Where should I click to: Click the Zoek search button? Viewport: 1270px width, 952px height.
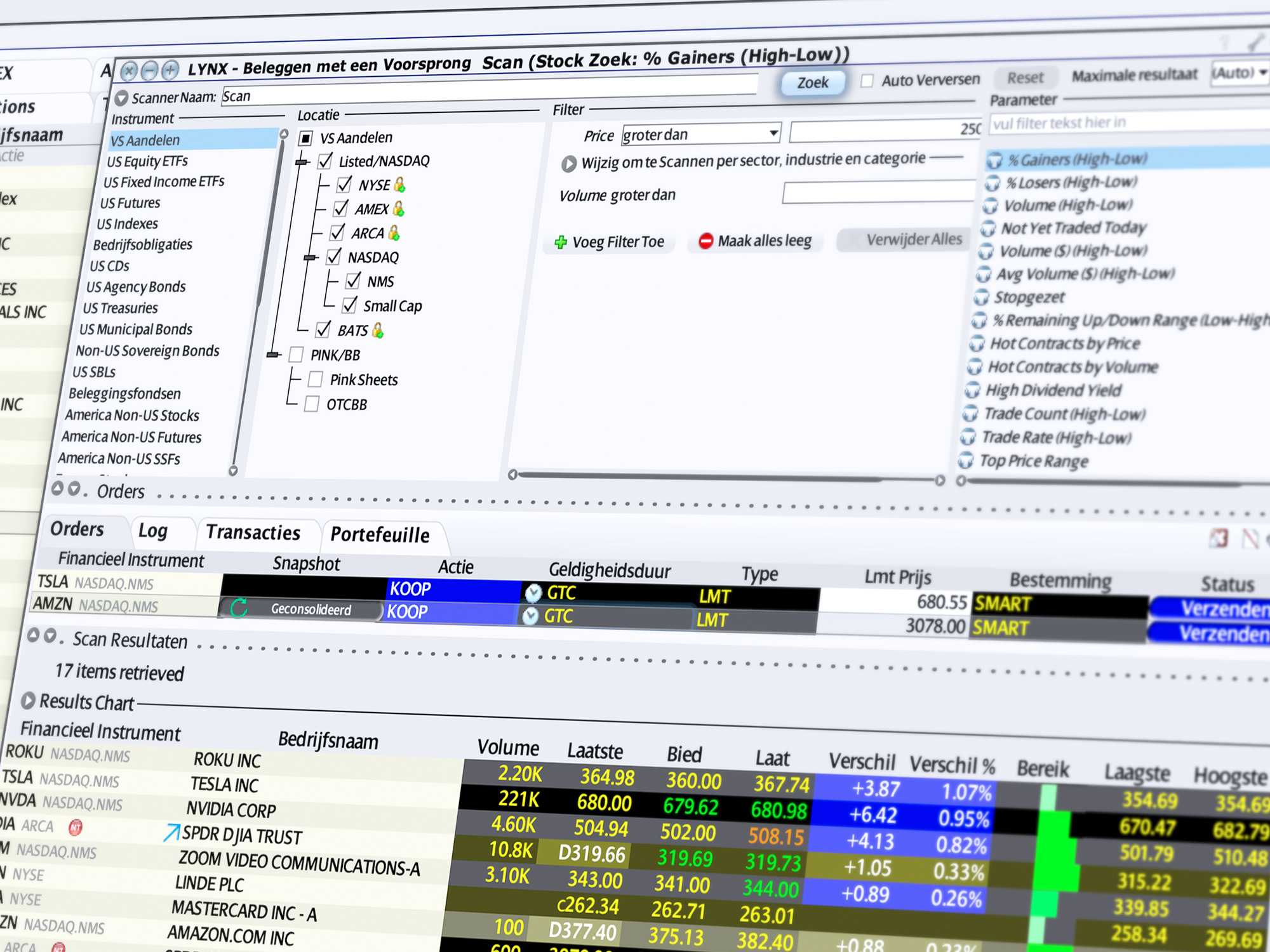coord(813,83)
